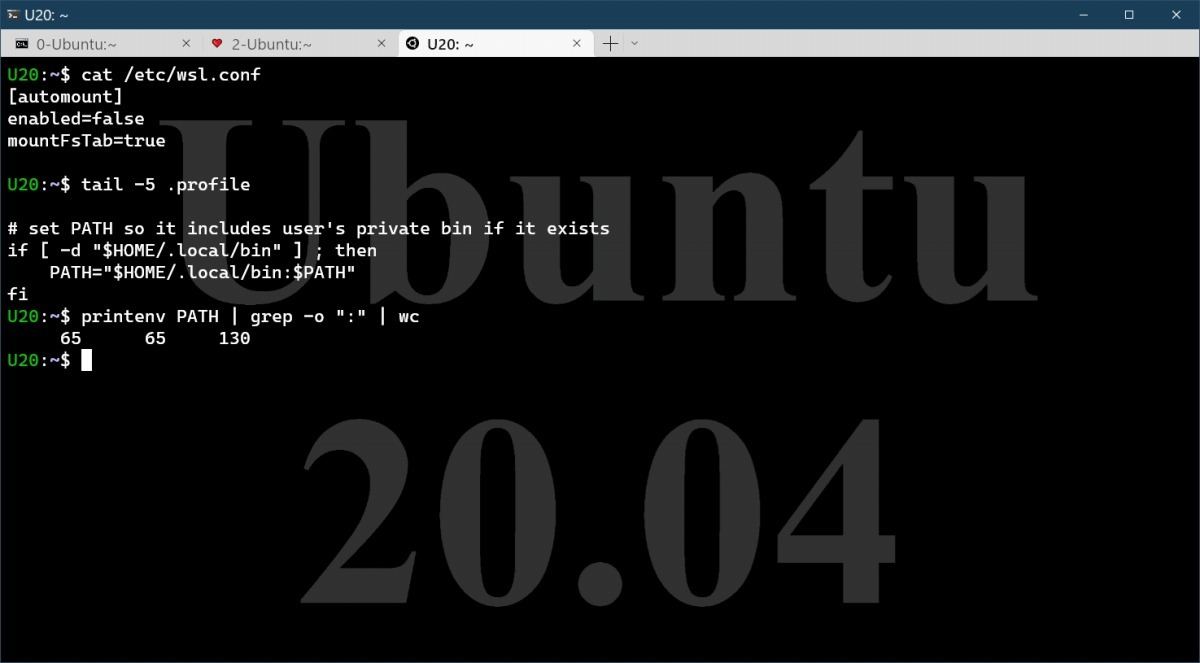Click the terminal icon in the title bar
Screen dimensions: 1200x663
(12, 14)
